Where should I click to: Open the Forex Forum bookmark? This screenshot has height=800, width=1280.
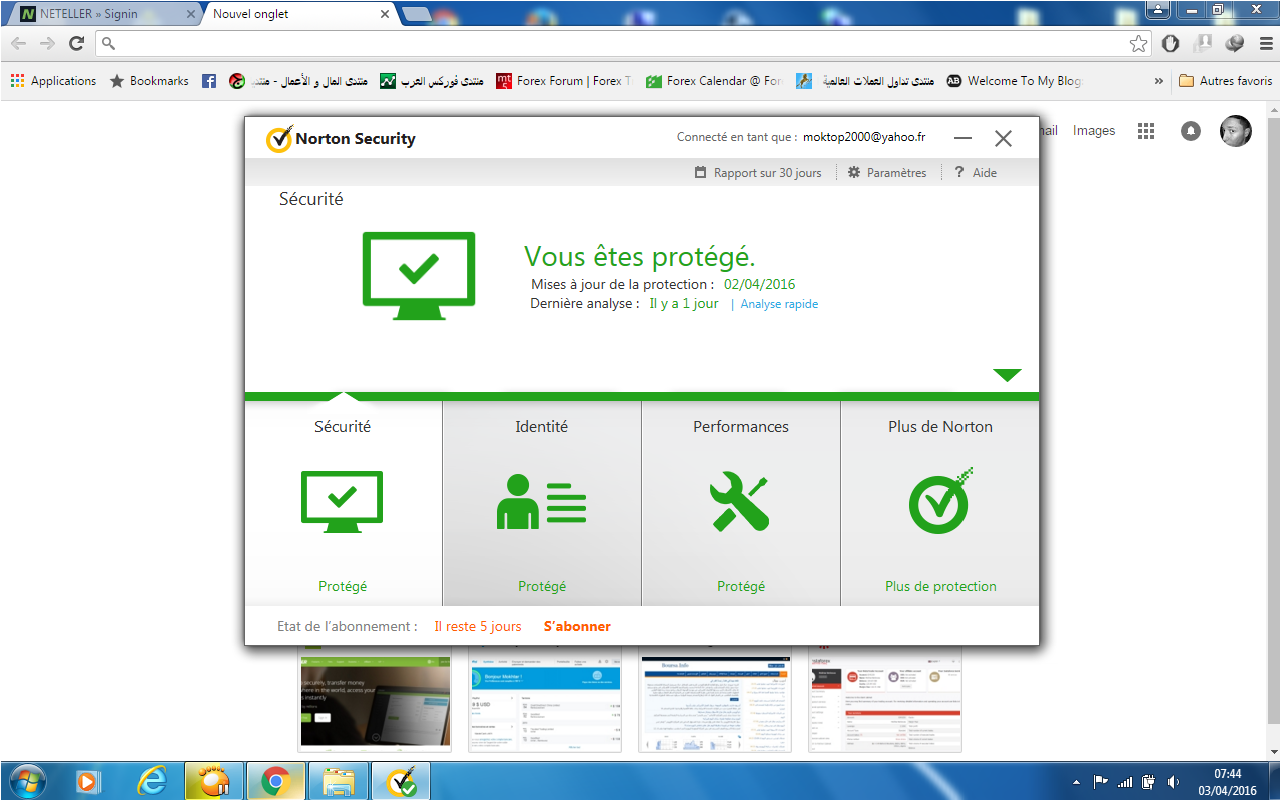(565, 81)
